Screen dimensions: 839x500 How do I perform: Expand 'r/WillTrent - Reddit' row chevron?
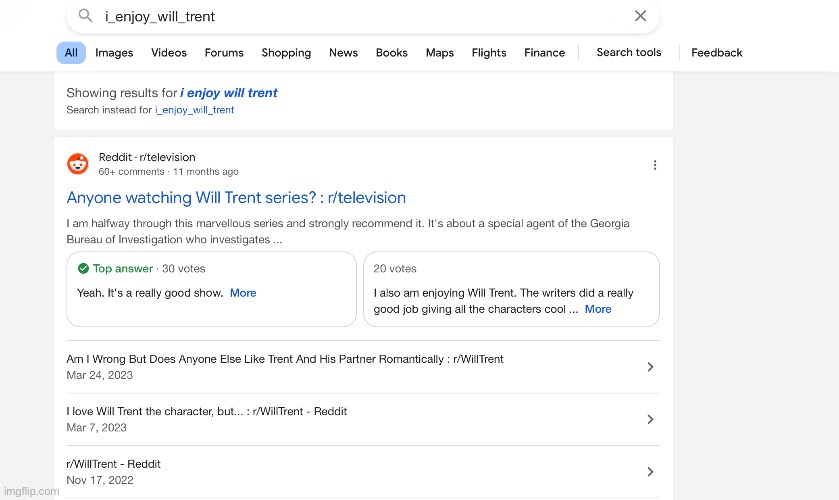pyautogui.click(x=650, y=472)
